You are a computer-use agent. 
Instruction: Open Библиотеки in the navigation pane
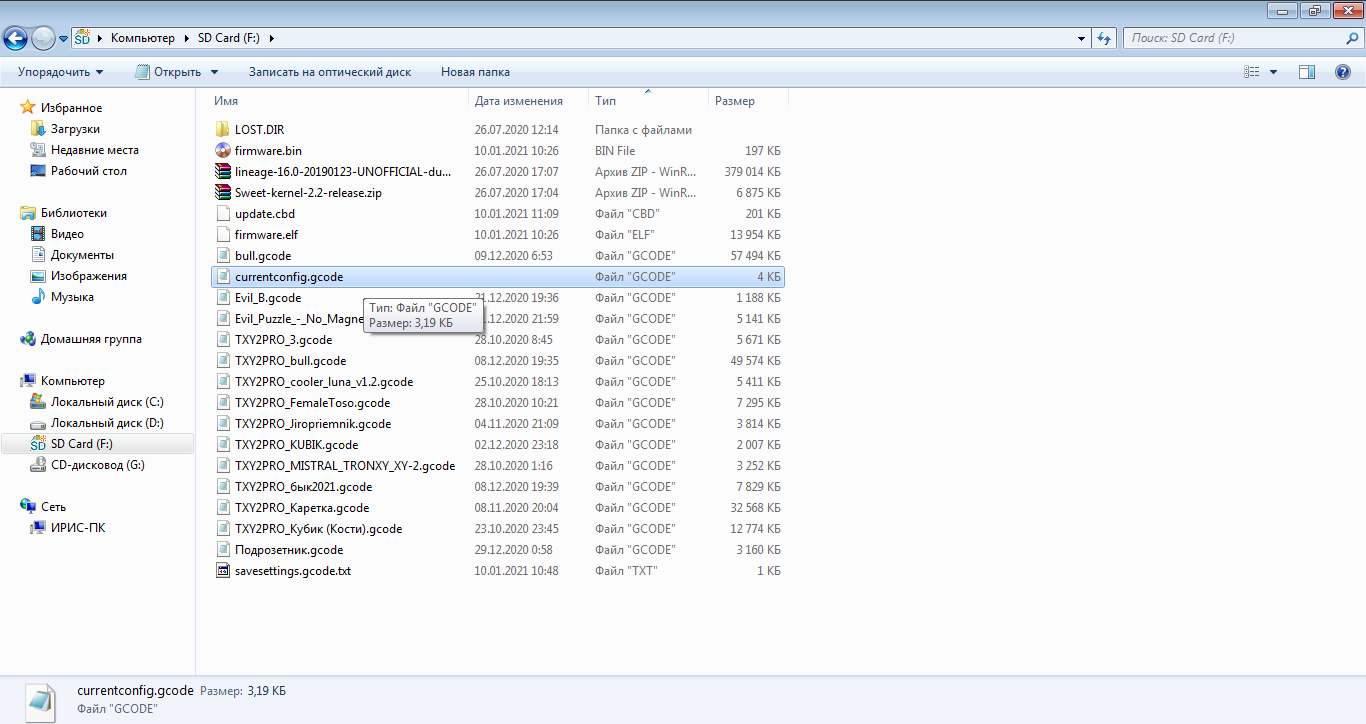[x=74, y=213]
